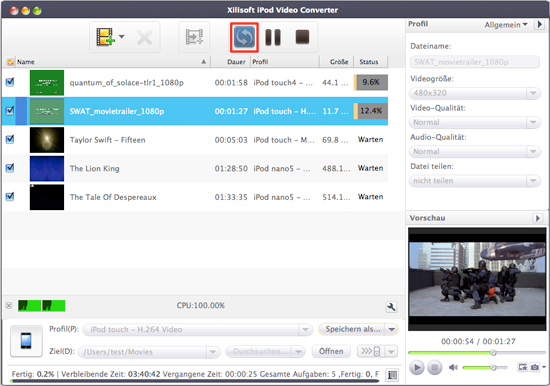The width and height of the screenshot is (550, 386).
Task: Click the preview aspect ratio icon
Action: pyautogui.click(x=522, y=367)
